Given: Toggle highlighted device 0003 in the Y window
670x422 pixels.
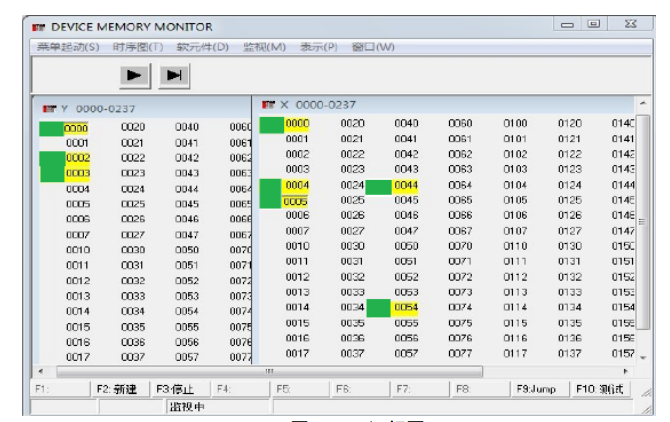Looking at the screenshot, I should coord(78,173).
